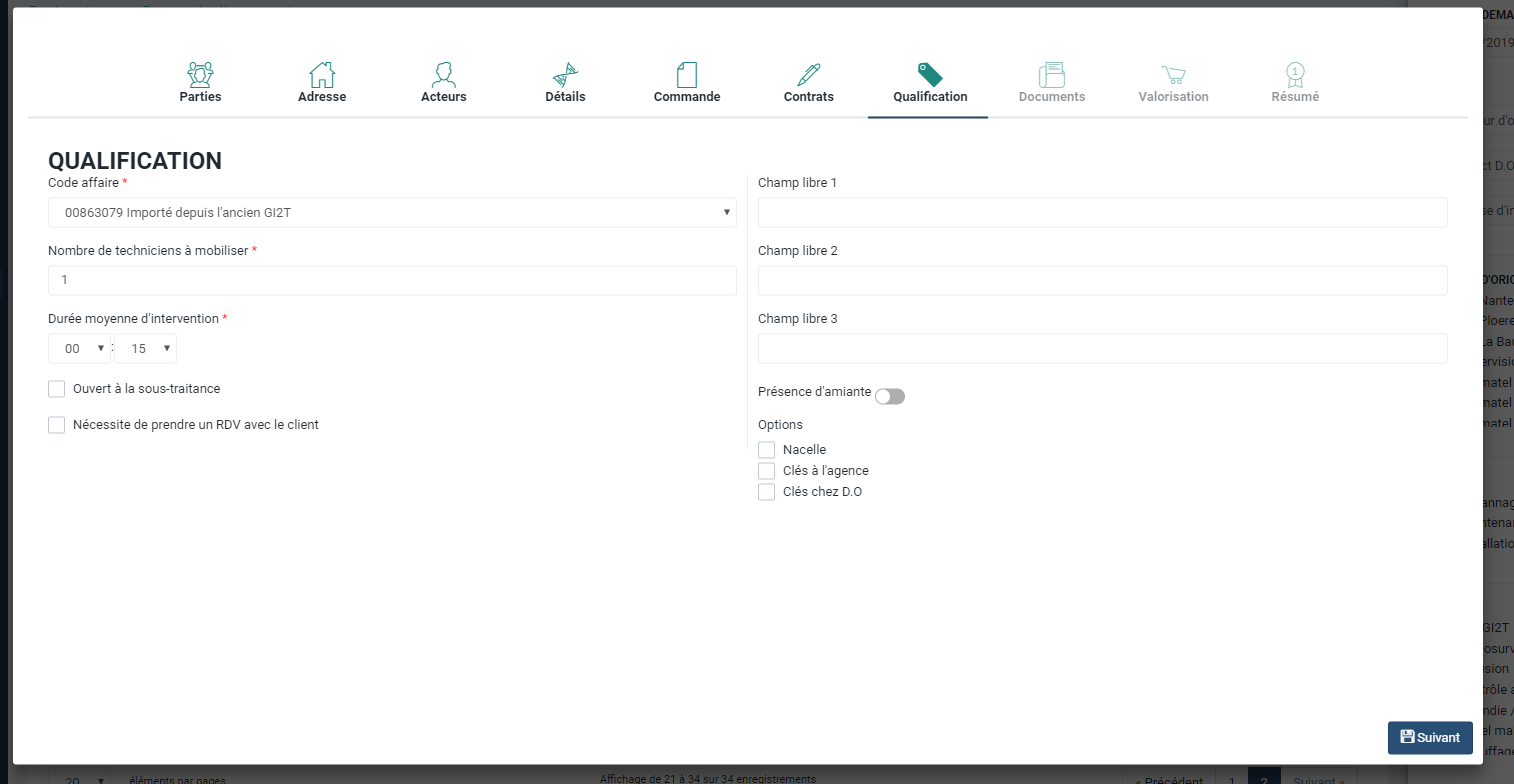Tick the Nacelle option checkbox
1514x784 pixels.
click(x=767, y=450)
